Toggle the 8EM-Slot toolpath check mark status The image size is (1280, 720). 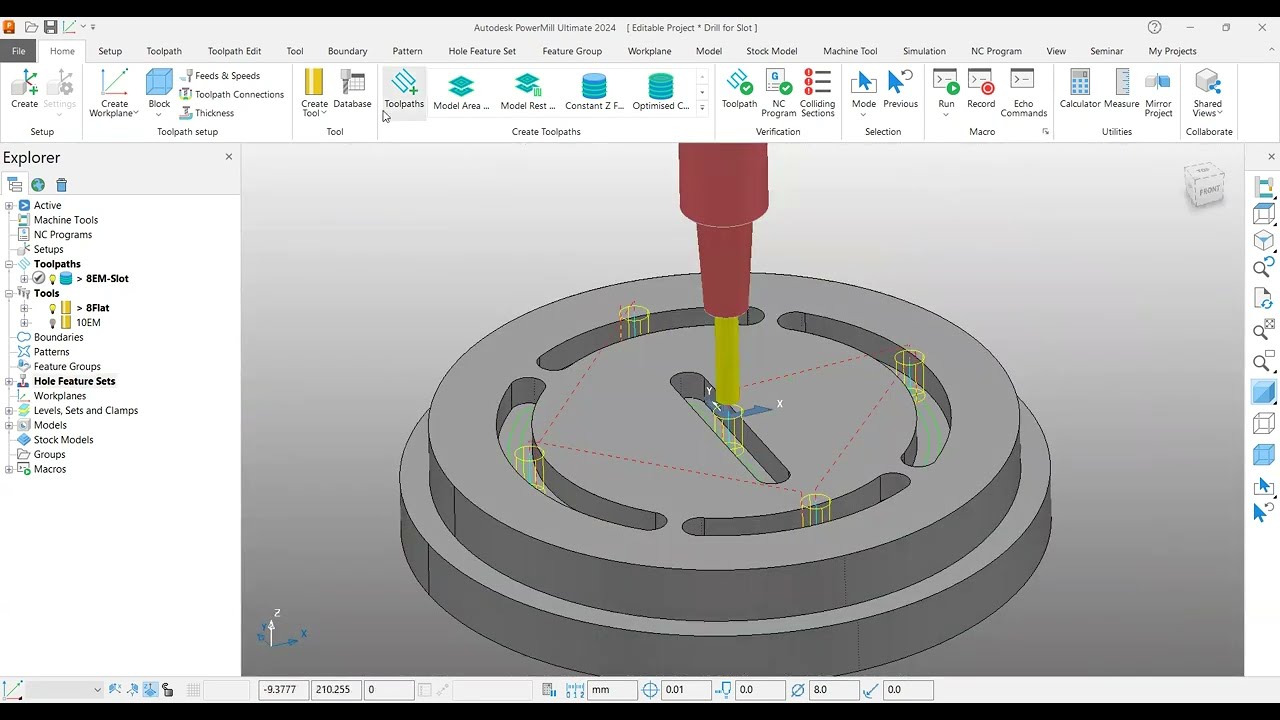39,279
